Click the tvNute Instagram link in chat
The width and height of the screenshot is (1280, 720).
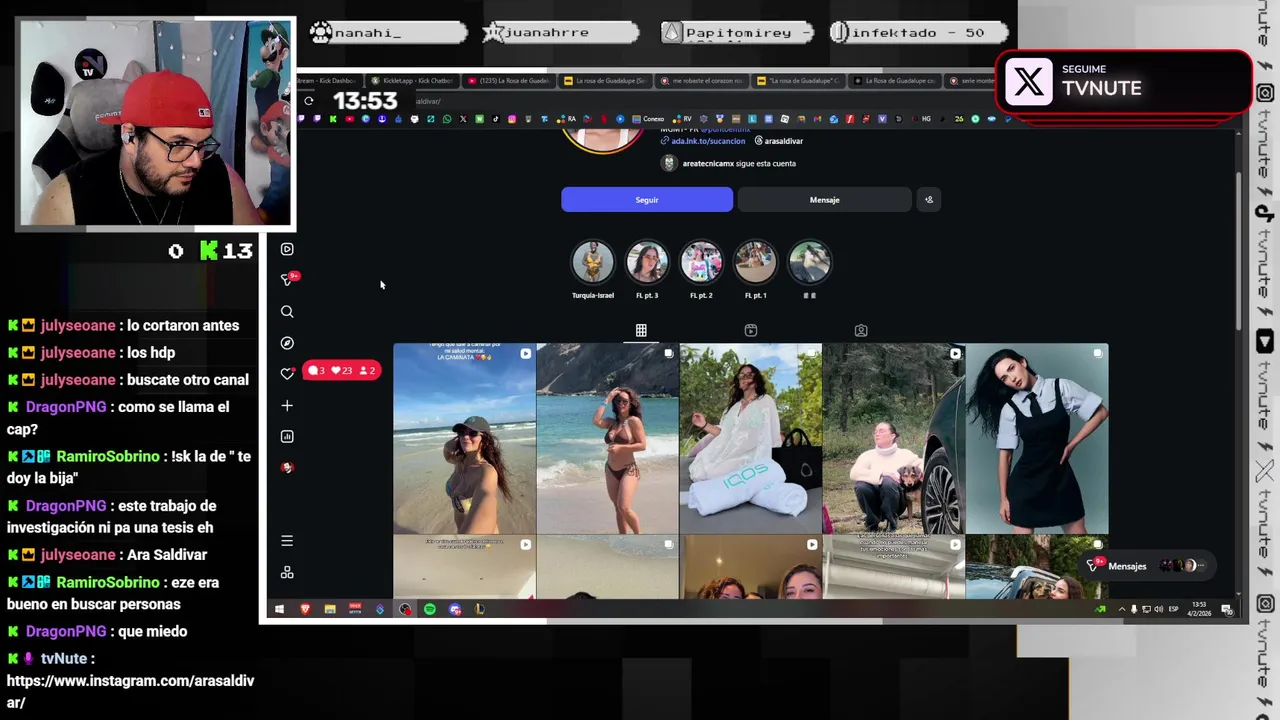tap(130, 691)
